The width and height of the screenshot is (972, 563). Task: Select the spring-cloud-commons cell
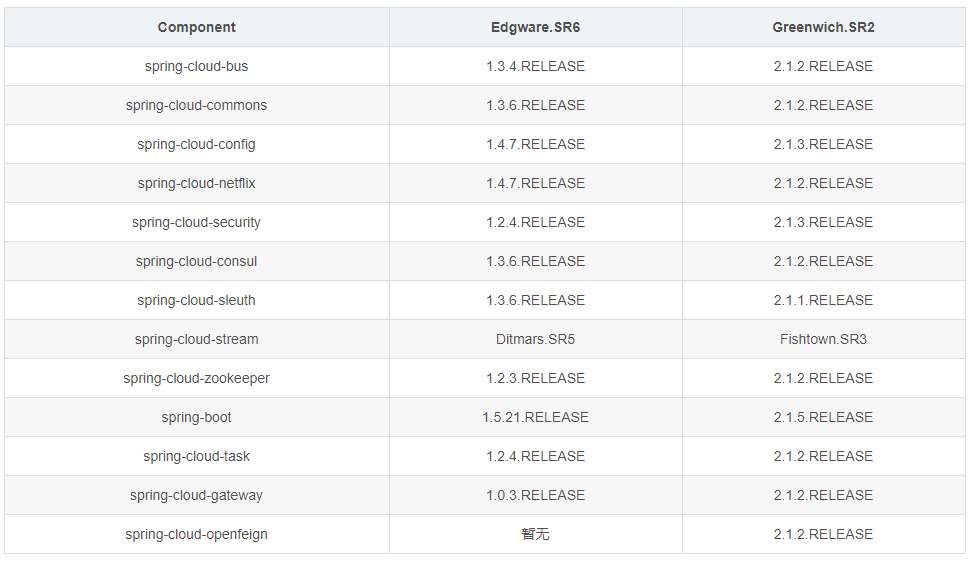point(196,105)
